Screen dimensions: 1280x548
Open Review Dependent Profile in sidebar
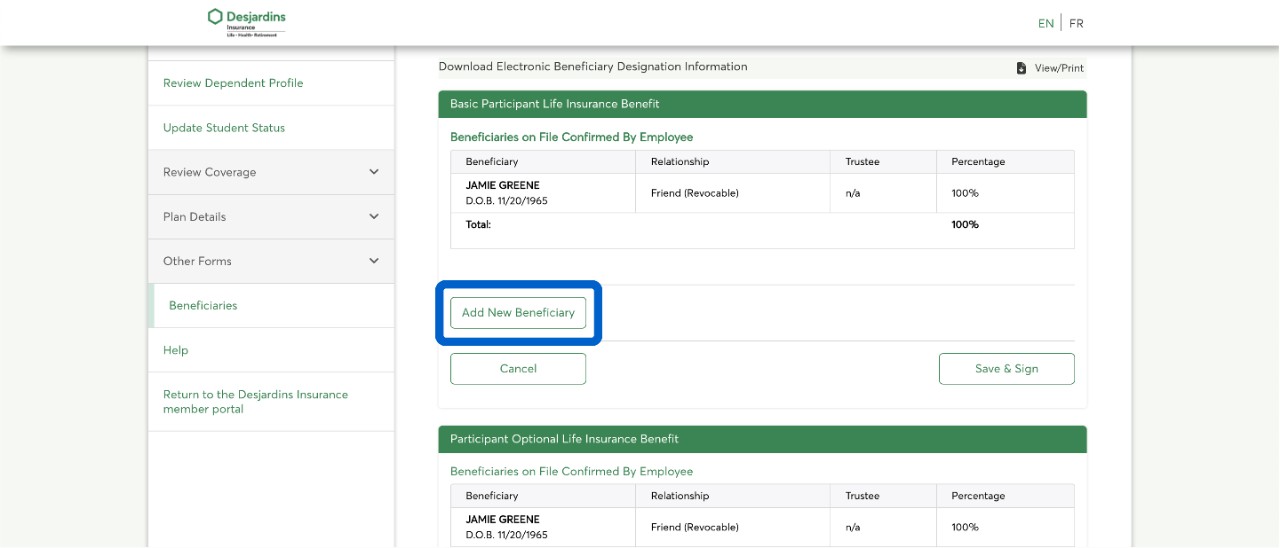pos(233,83)
